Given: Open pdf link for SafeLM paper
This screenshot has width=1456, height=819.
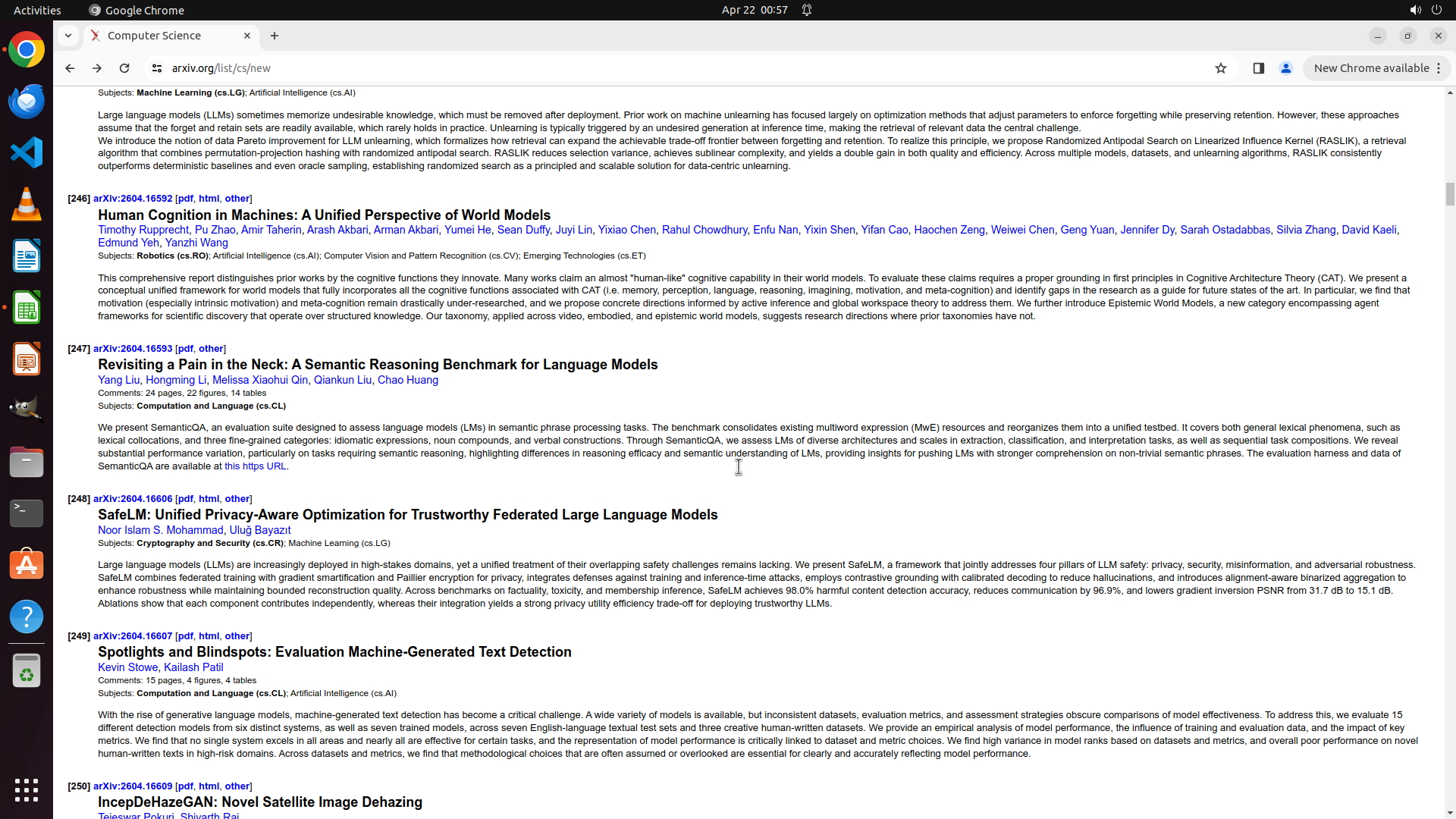Looking at the screenshot, I should tap(184, 499).
